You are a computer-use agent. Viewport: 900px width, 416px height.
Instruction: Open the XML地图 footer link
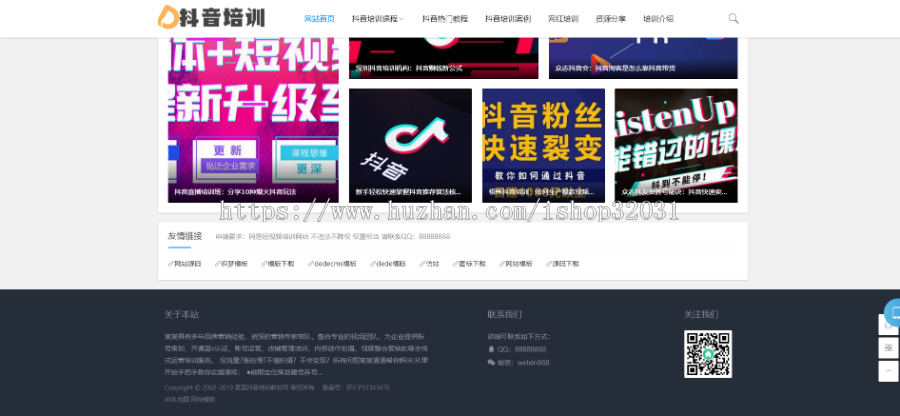point(176,399)
